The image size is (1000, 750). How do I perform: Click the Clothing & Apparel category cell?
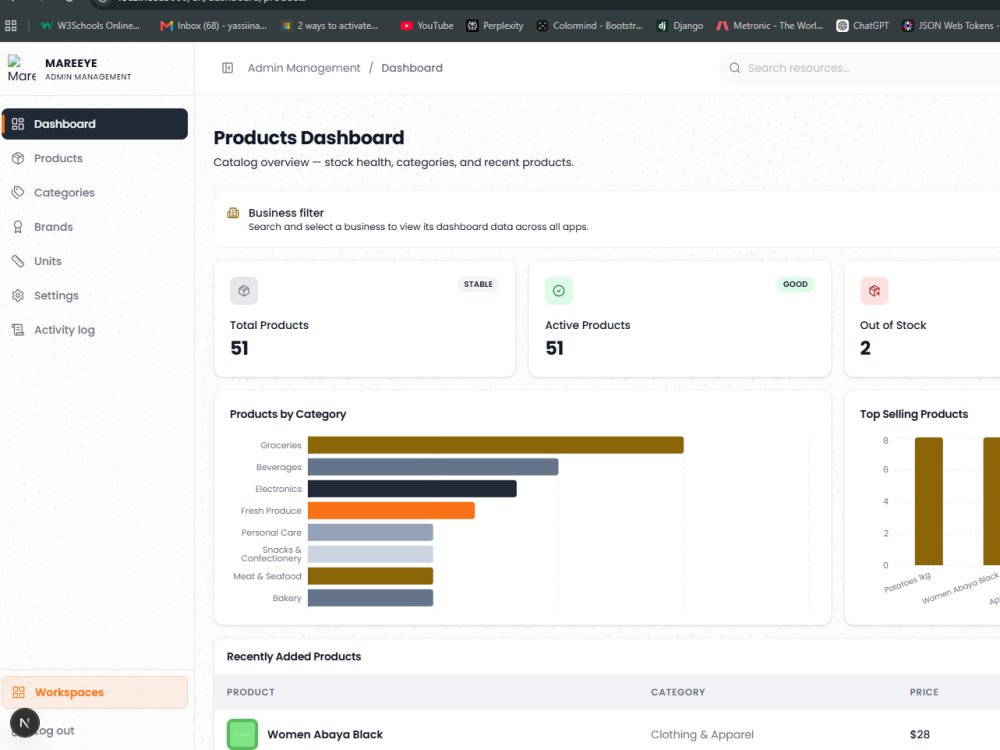point(702,735)
